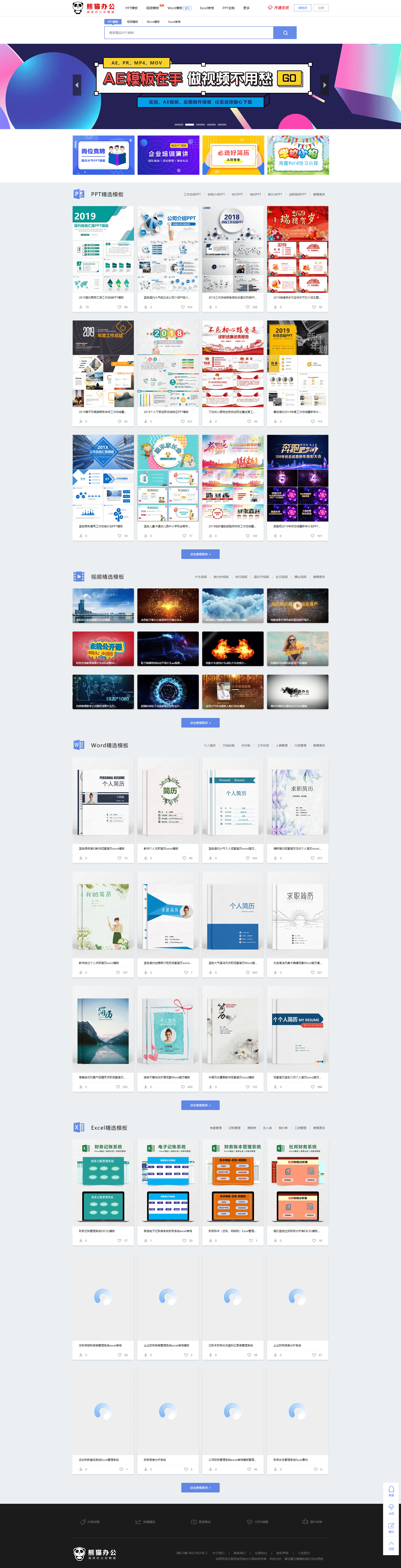Click download icon under 2019简约商务汇报 card

click(80, 307)
